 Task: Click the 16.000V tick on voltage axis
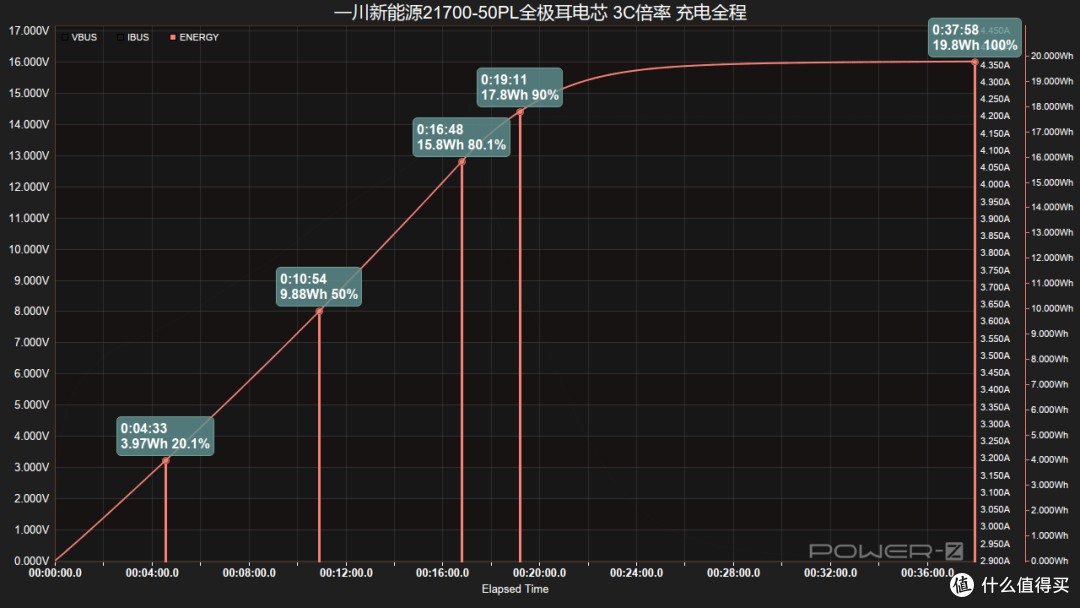[x=29, y=62]
